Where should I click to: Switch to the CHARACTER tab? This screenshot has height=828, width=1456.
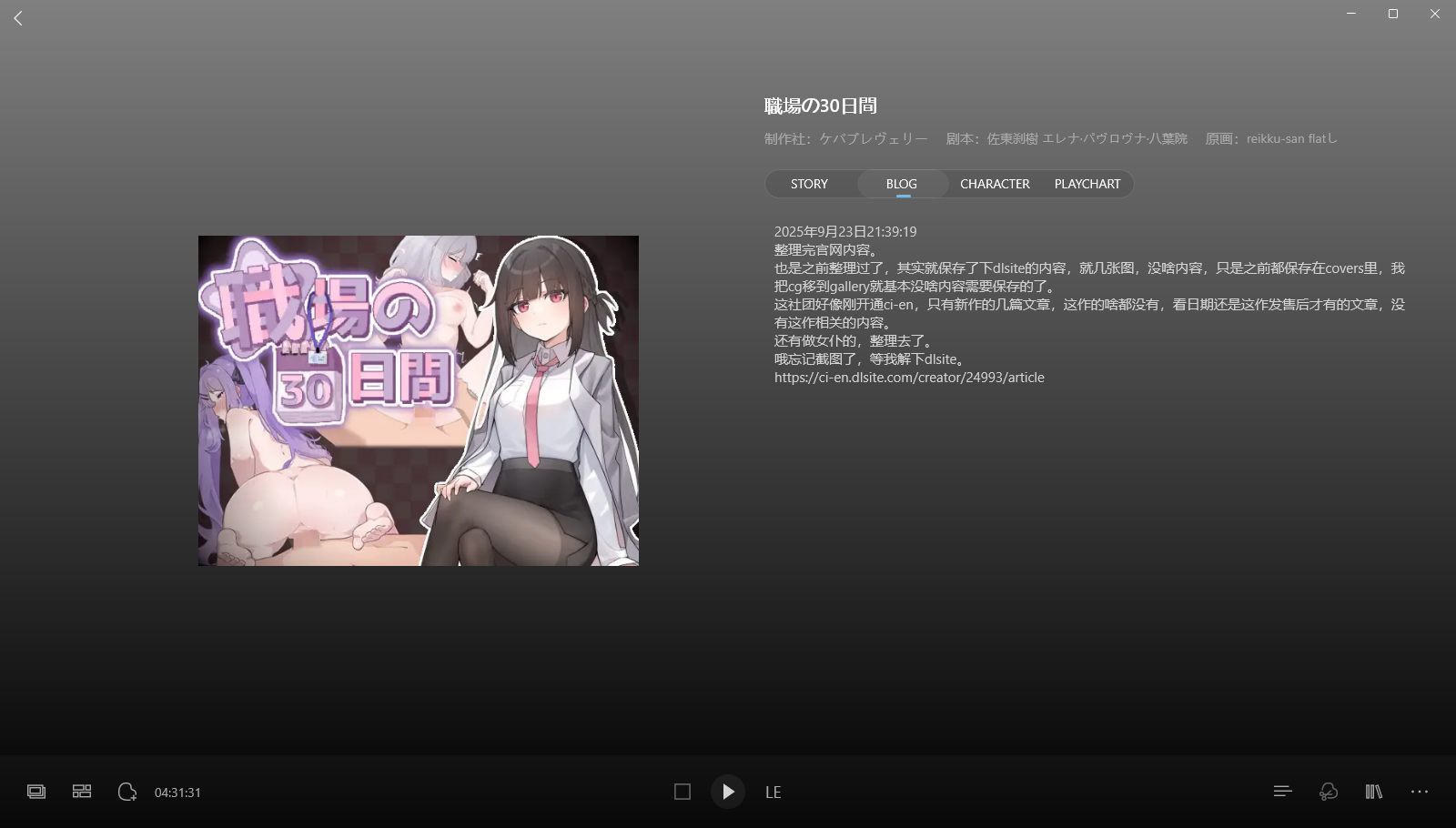[995, 184]
